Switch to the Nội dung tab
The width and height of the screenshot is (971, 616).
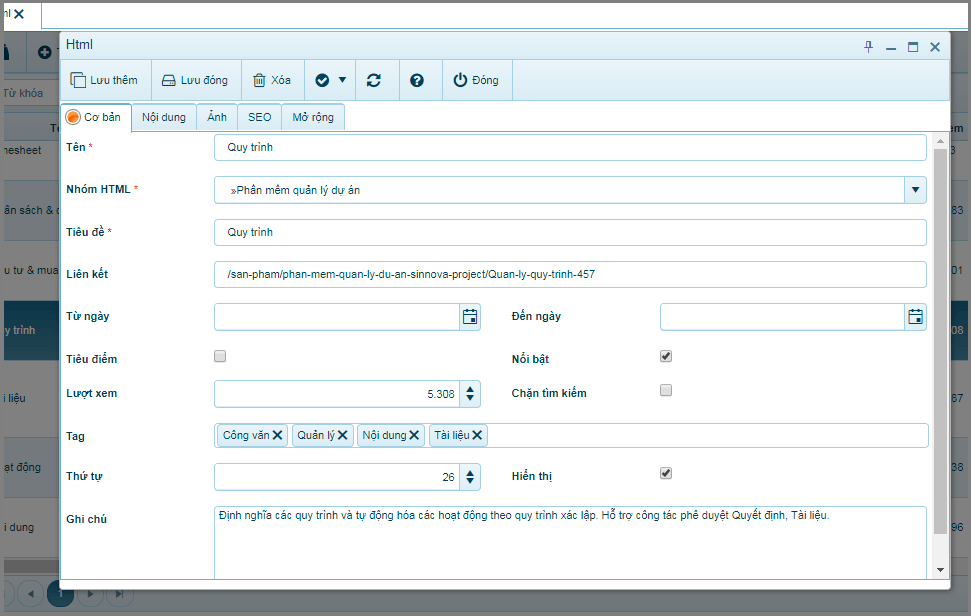click(163, 117)
